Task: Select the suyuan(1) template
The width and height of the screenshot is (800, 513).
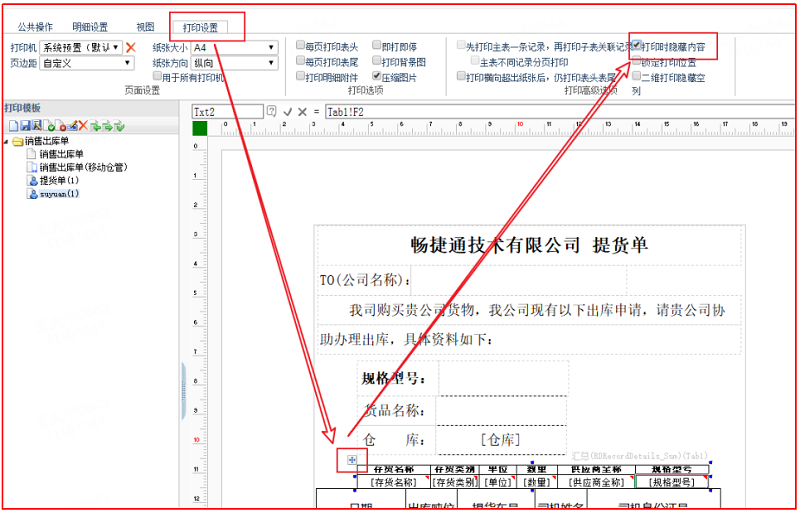Action: click(x=59, y=194)
